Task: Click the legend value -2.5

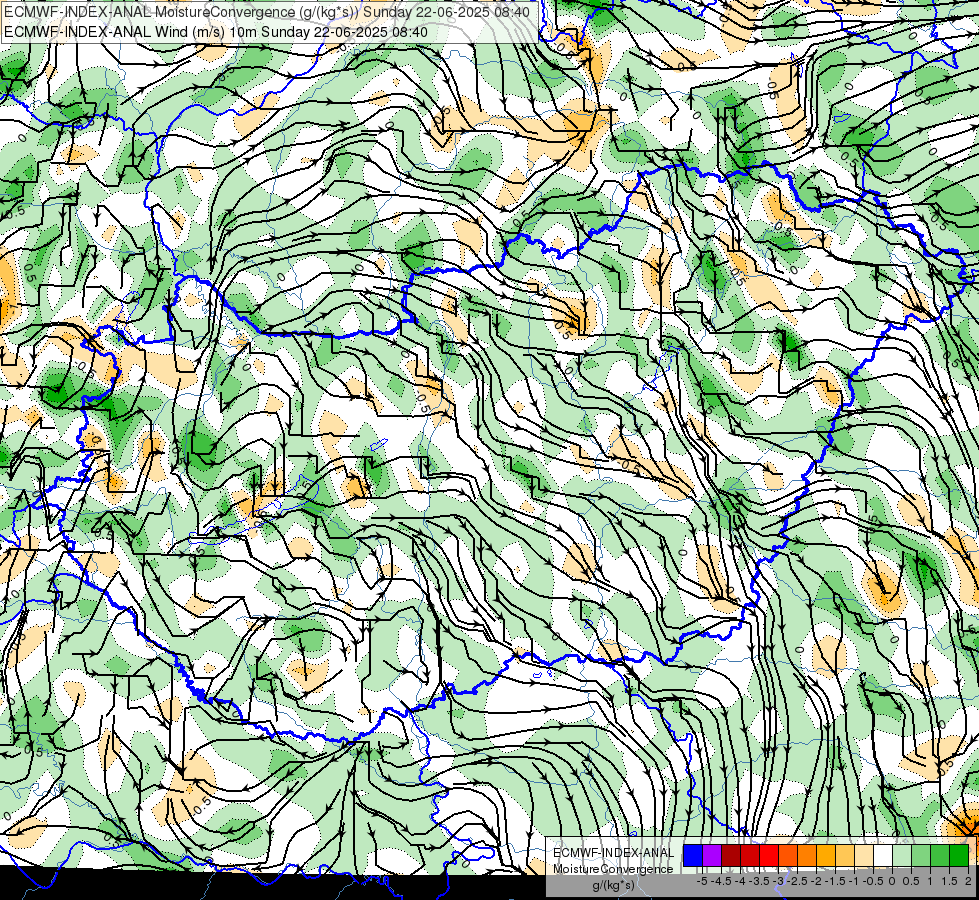Action: (x=799, y=881)
